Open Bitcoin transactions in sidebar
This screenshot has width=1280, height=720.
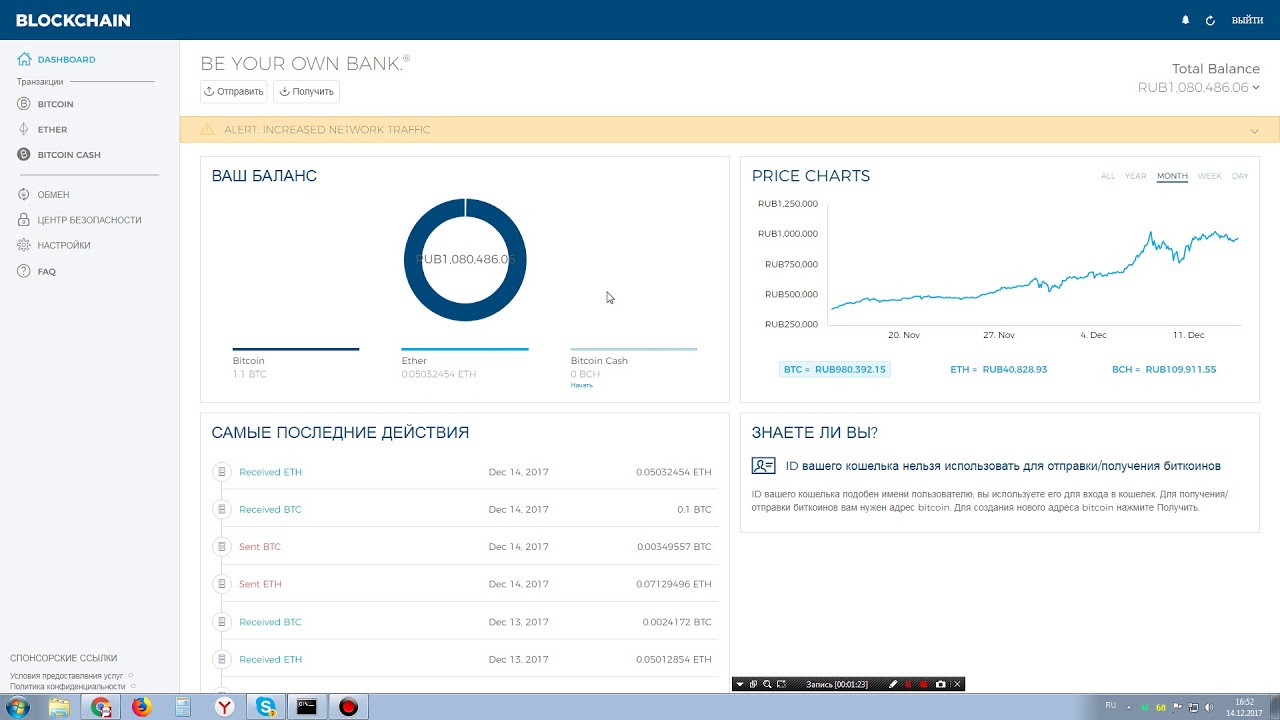(x=55, y=104)
